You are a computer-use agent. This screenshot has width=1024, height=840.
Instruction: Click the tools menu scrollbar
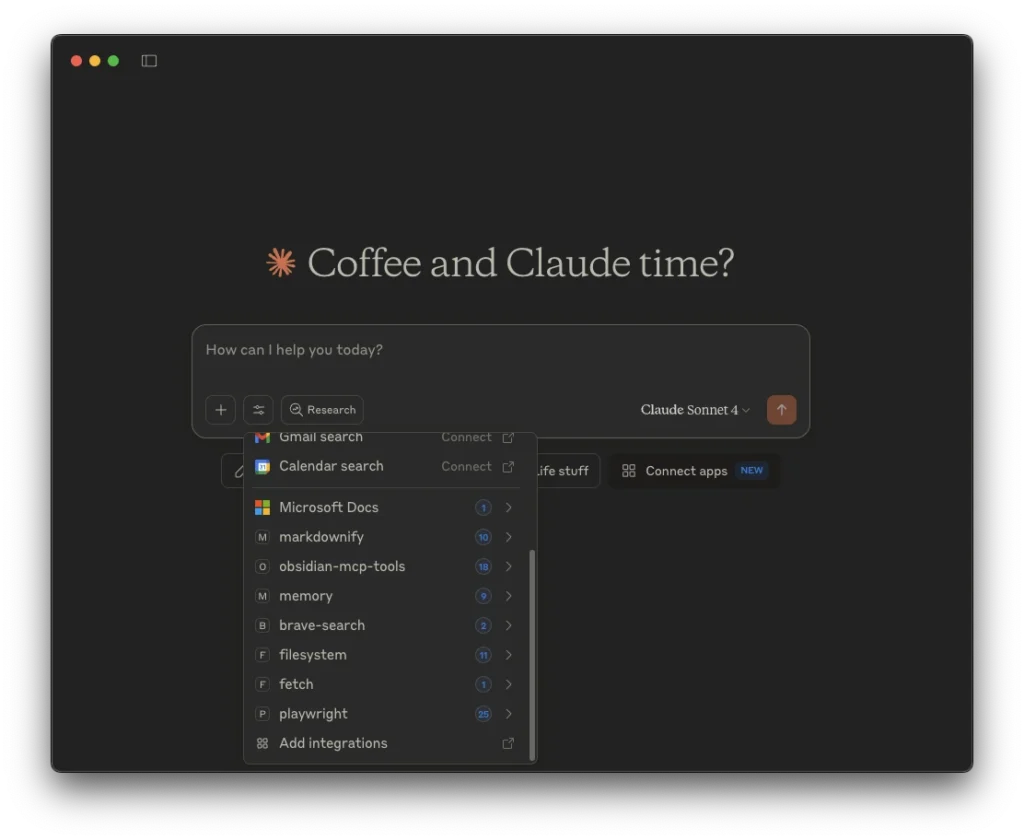[x=532, y=655]
